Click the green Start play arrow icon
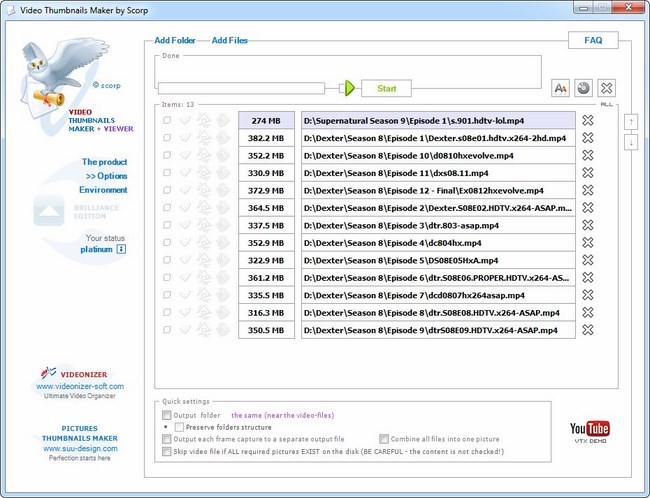The image size is (650, 498). (349, 88)
